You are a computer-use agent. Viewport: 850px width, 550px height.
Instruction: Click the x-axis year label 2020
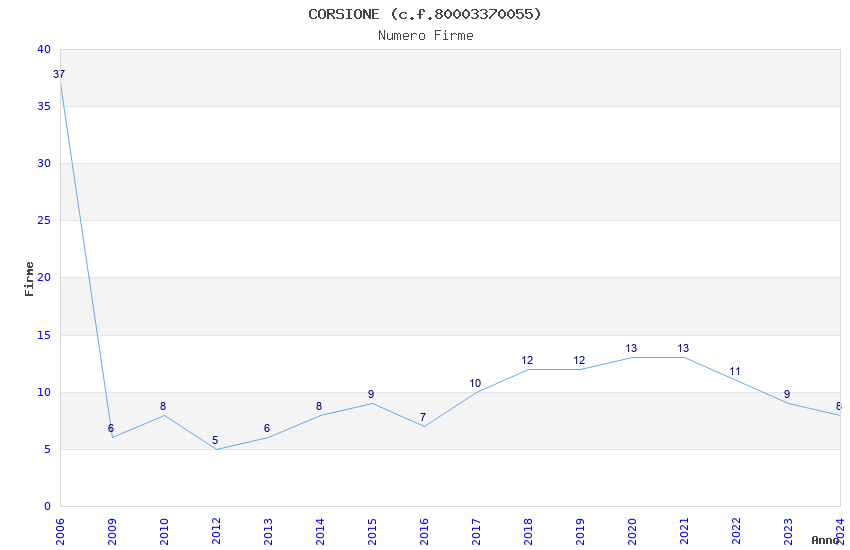click(x=633, y=532)
